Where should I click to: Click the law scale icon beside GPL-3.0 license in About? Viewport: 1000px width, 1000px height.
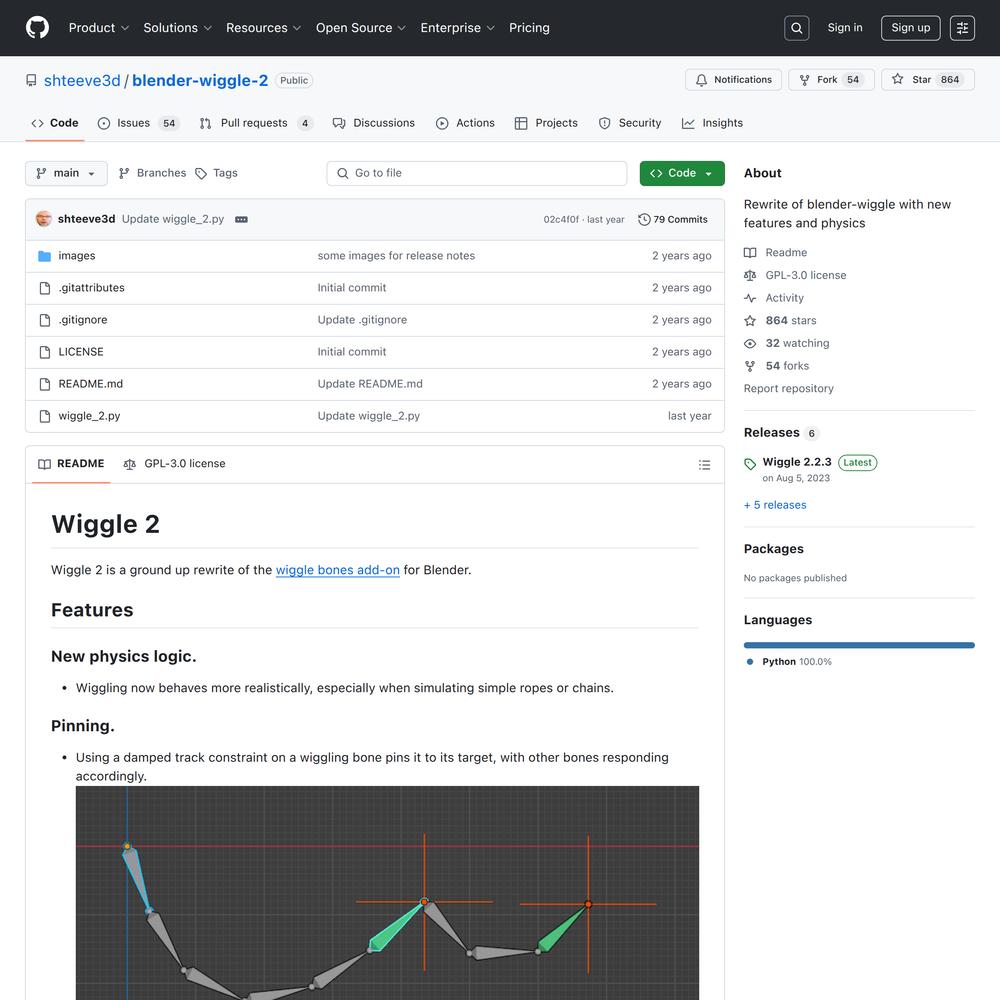click(750, 276)
